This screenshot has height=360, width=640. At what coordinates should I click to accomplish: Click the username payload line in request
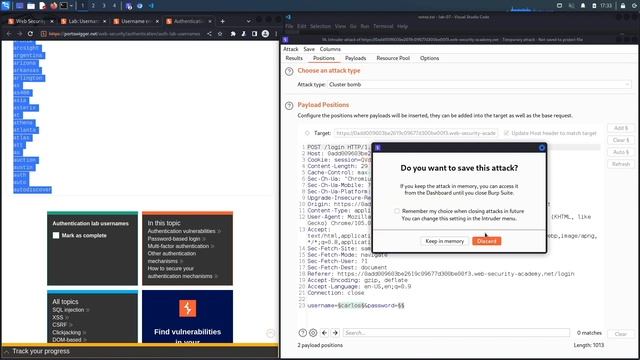pyautogui.click(x=356, y=305)
